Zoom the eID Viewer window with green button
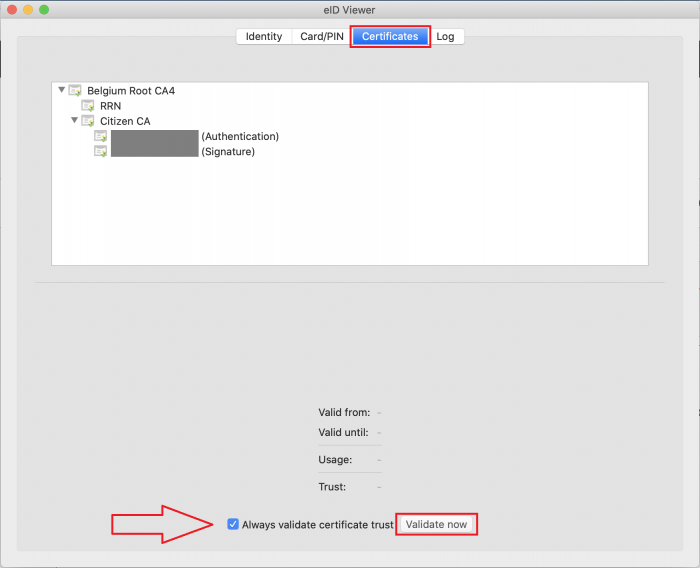This screenshot has height=568, width=700. (x=44, y=9)
